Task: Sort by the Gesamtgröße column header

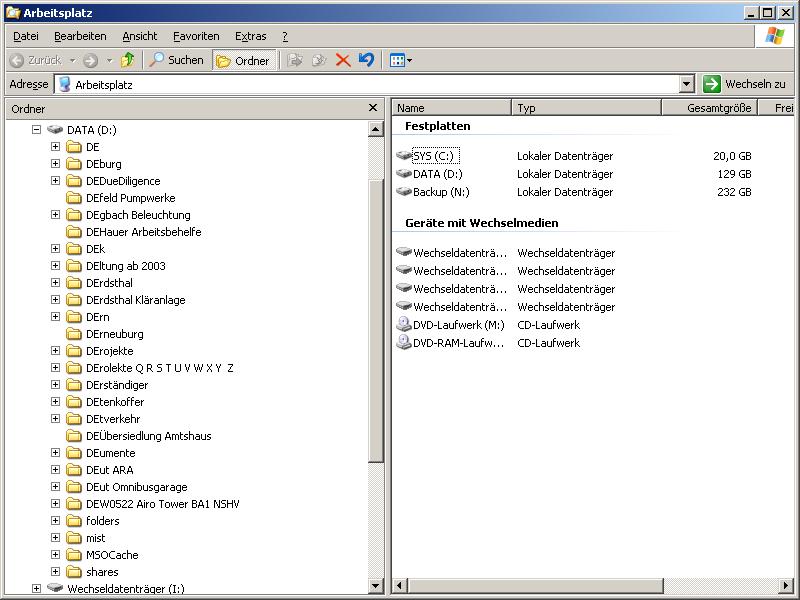Action: 710,108
